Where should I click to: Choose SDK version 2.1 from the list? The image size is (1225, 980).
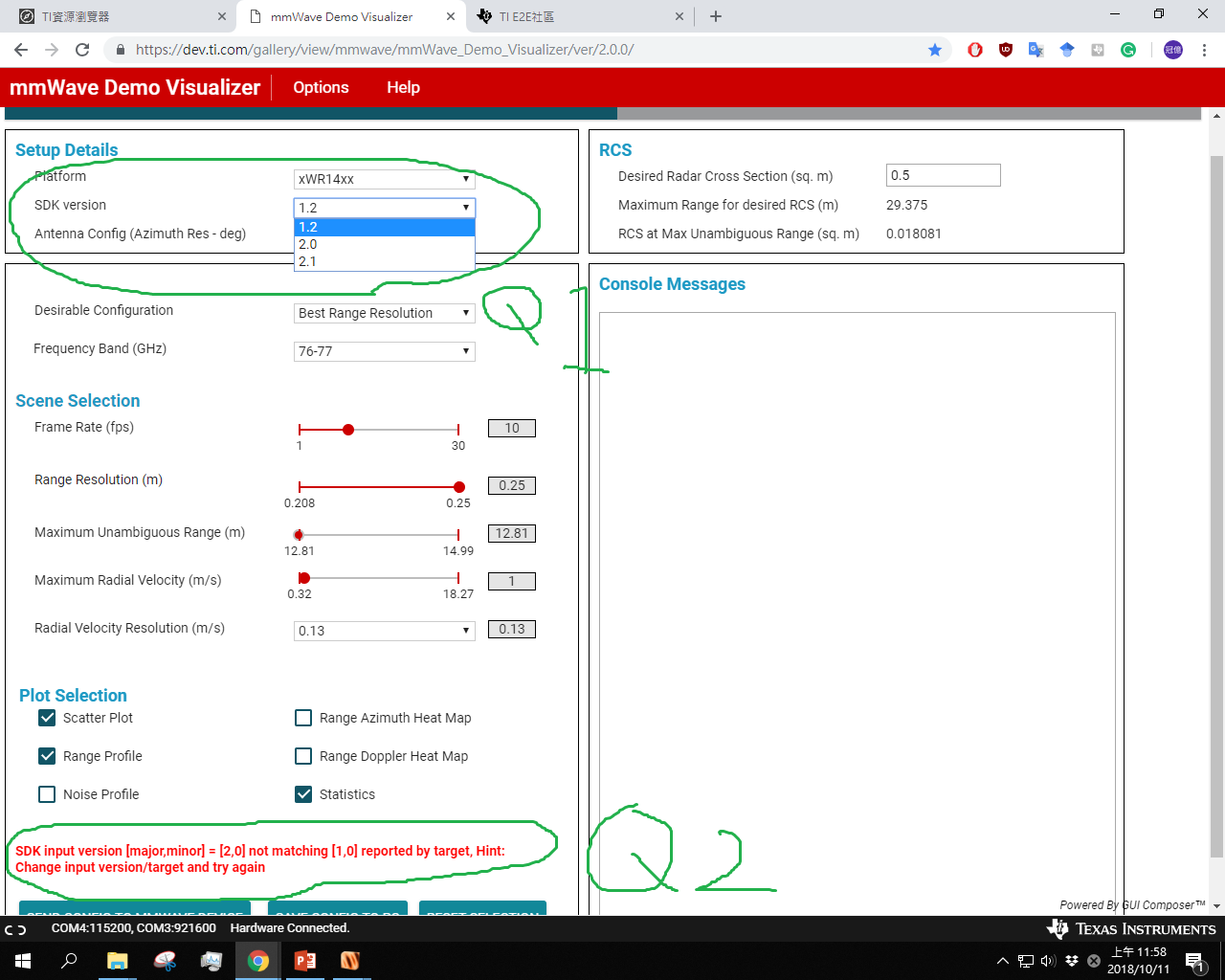tap(385, 261)
